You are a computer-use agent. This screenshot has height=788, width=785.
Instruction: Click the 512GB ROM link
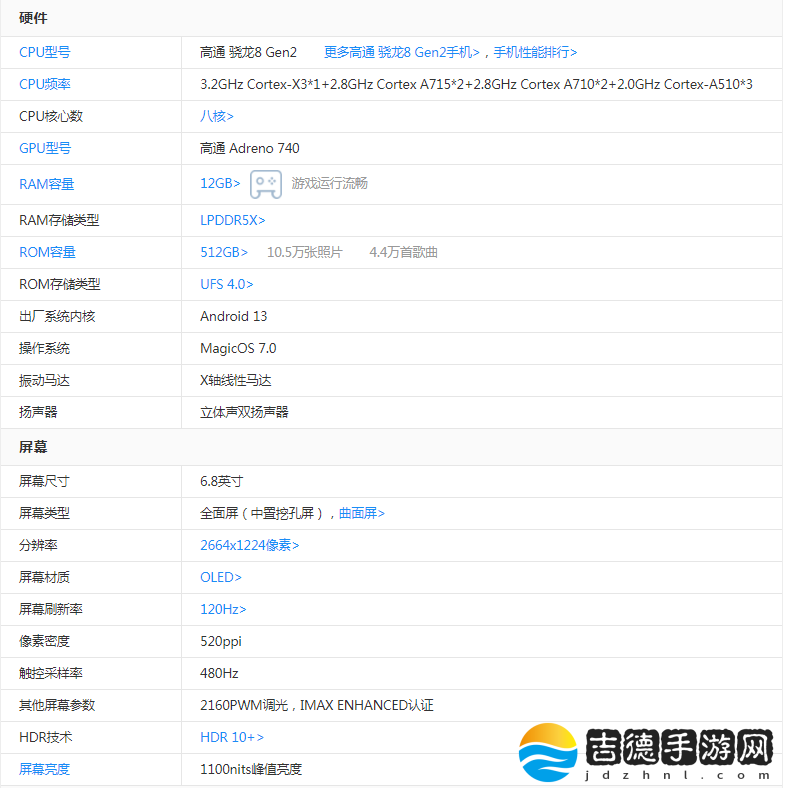224,252
